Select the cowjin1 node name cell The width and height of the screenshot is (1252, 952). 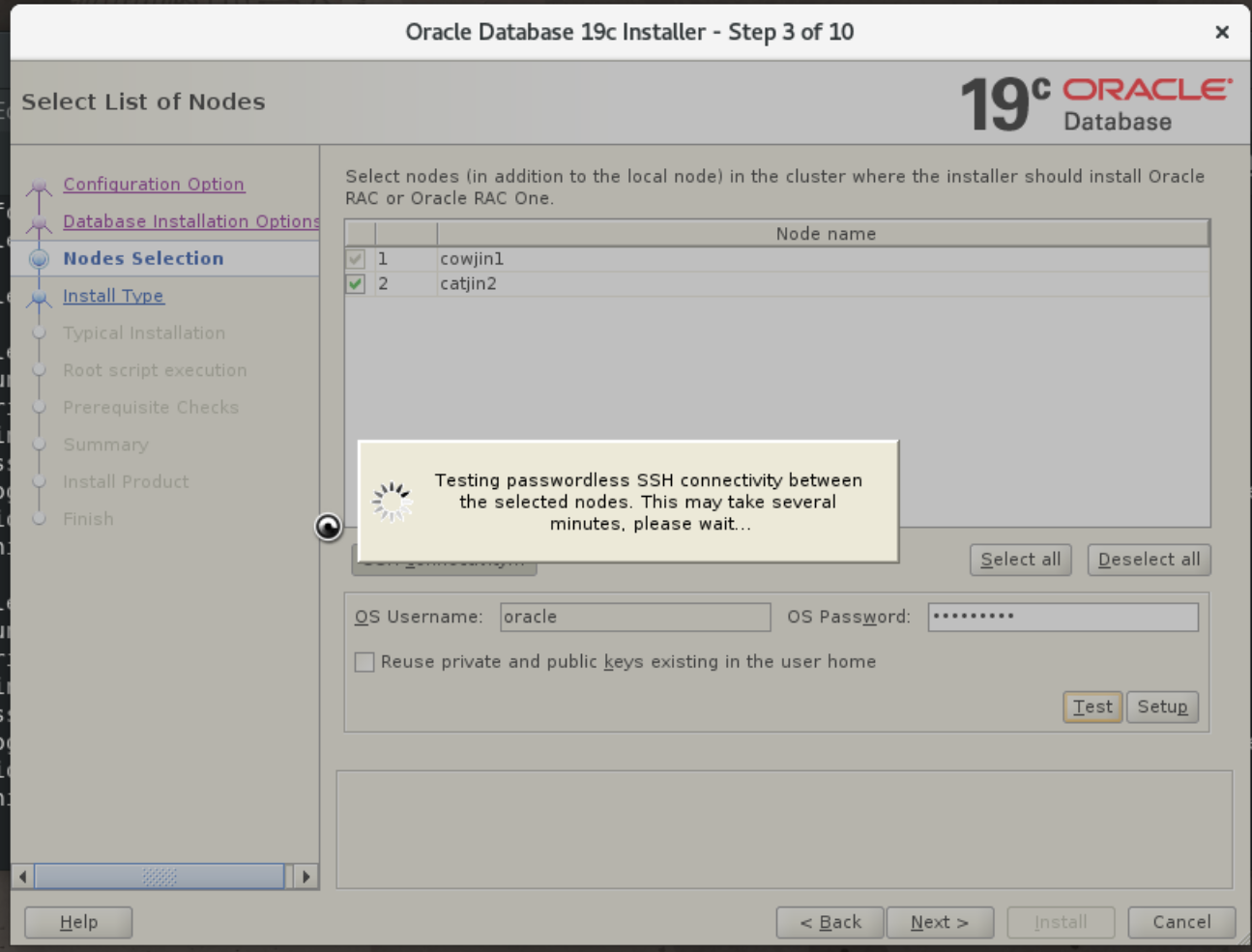click(823, 259)
